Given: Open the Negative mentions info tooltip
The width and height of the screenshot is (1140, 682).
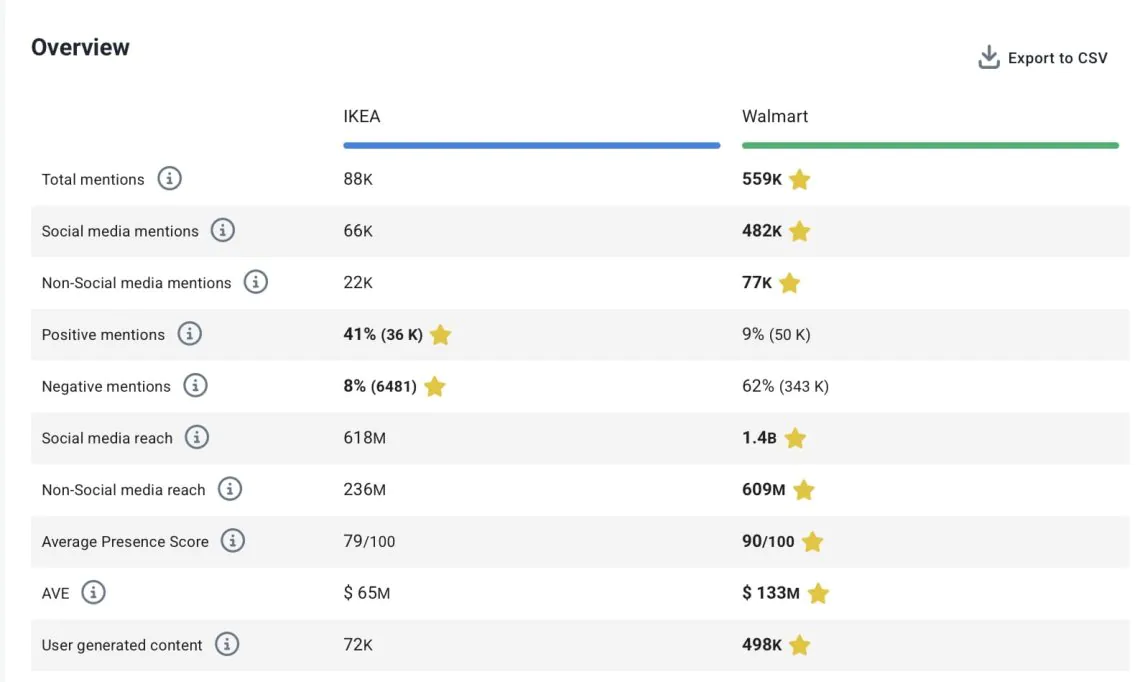Looking at the screenshot, I should (x=196, y=386).
